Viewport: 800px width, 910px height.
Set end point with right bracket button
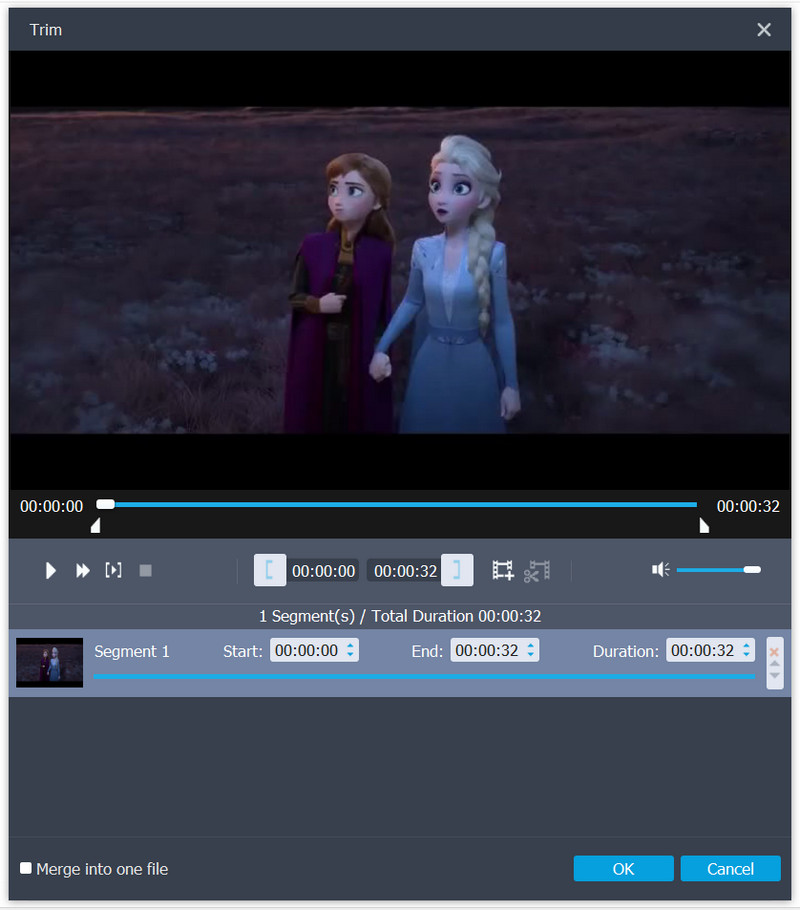click(457, 570)
